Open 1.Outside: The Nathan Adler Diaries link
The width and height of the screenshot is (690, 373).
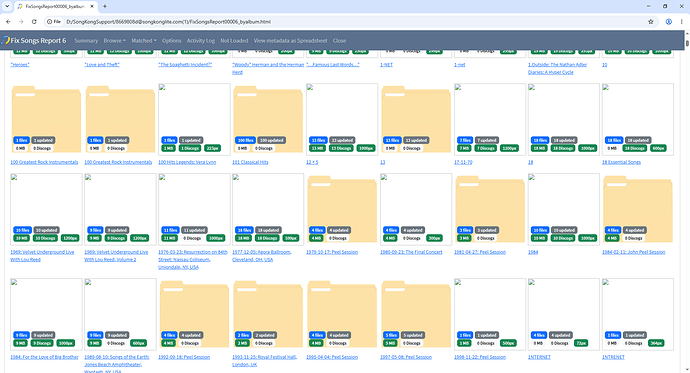pyautogui.click(x=558, y=68)
